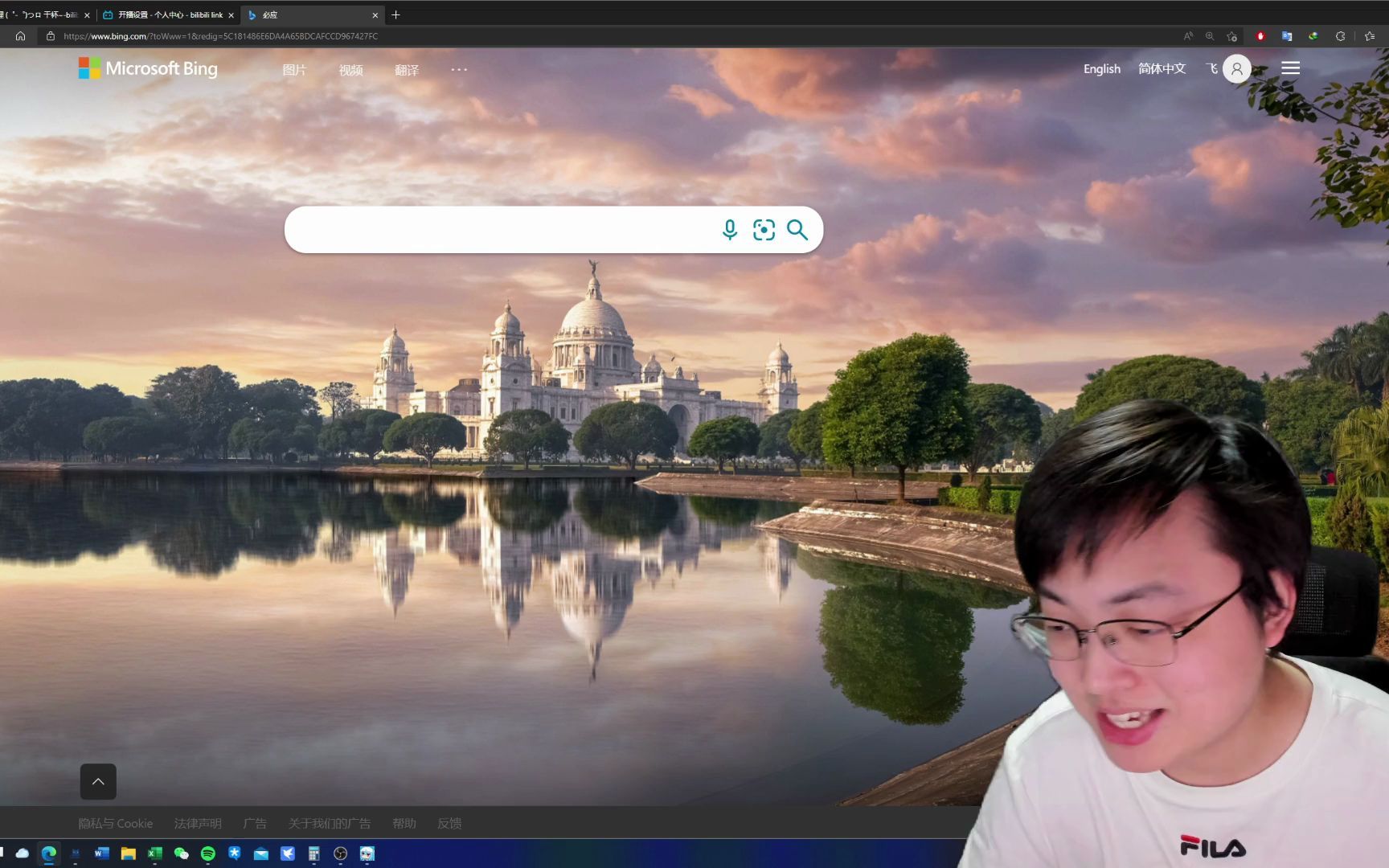Open the download manager extension icon
This screenshot has width=1389, height=868.
coord(1313,36)
